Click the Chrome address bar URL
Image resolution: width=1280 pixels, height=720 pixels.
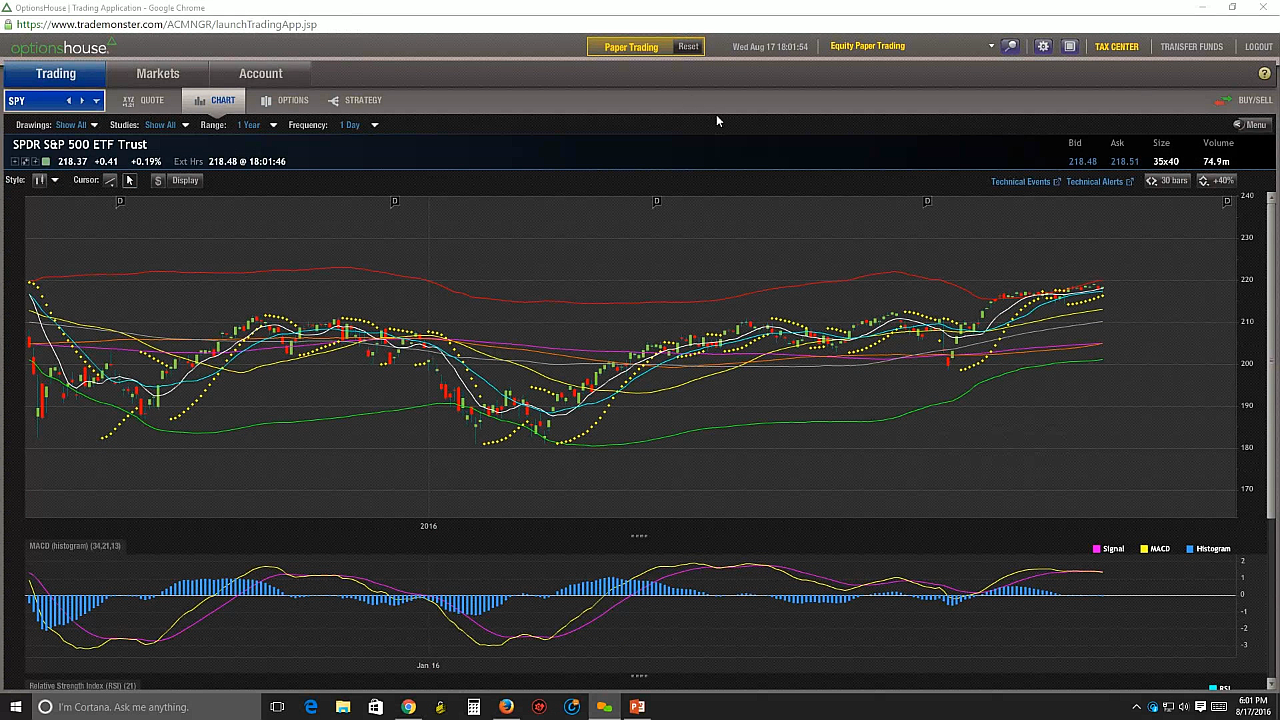coord(167,24)
